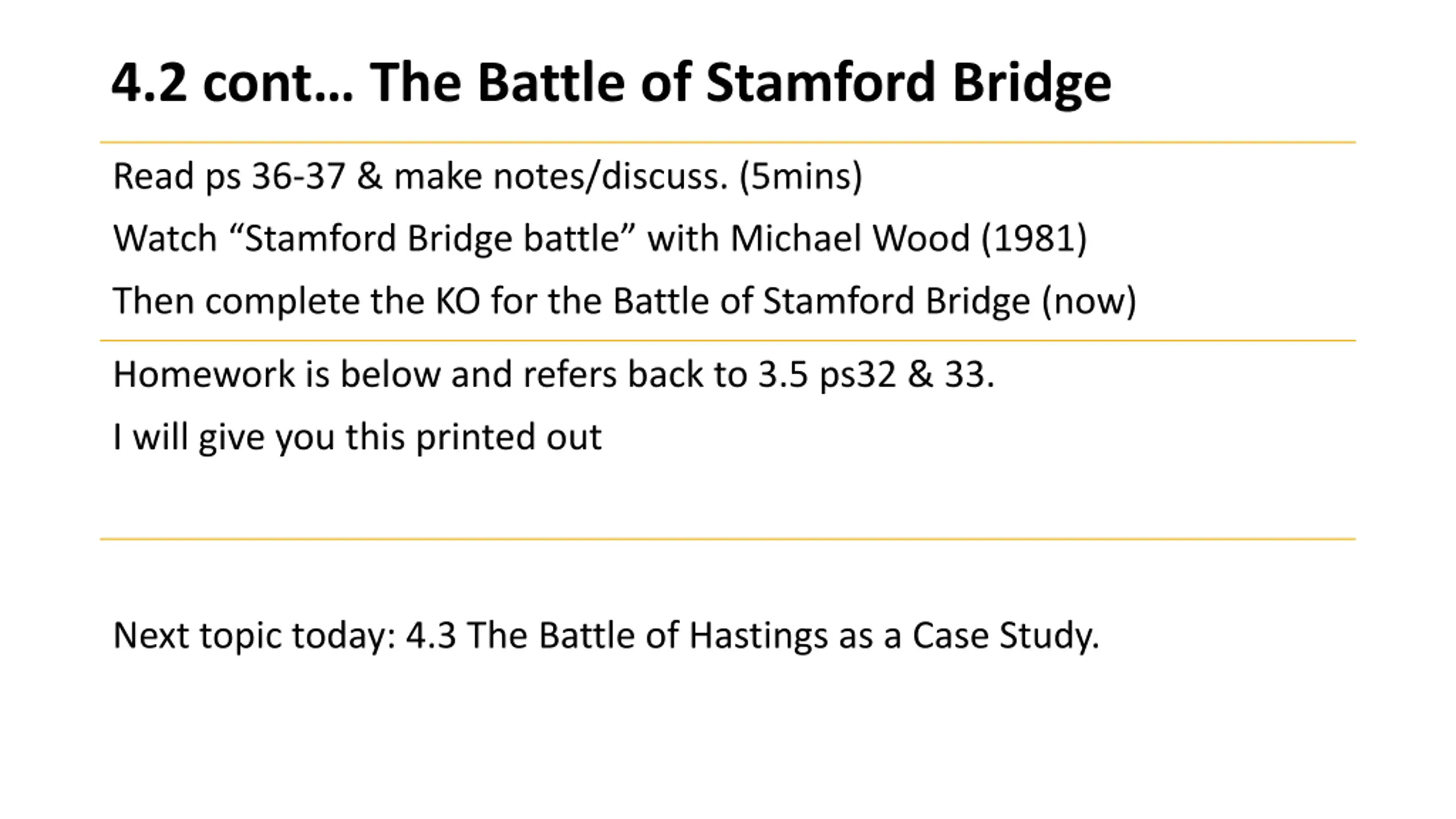The image size is (1456, 819).
Task: Click the '4.2 cont...' text in the title
Action: click(x=233, y=83)
